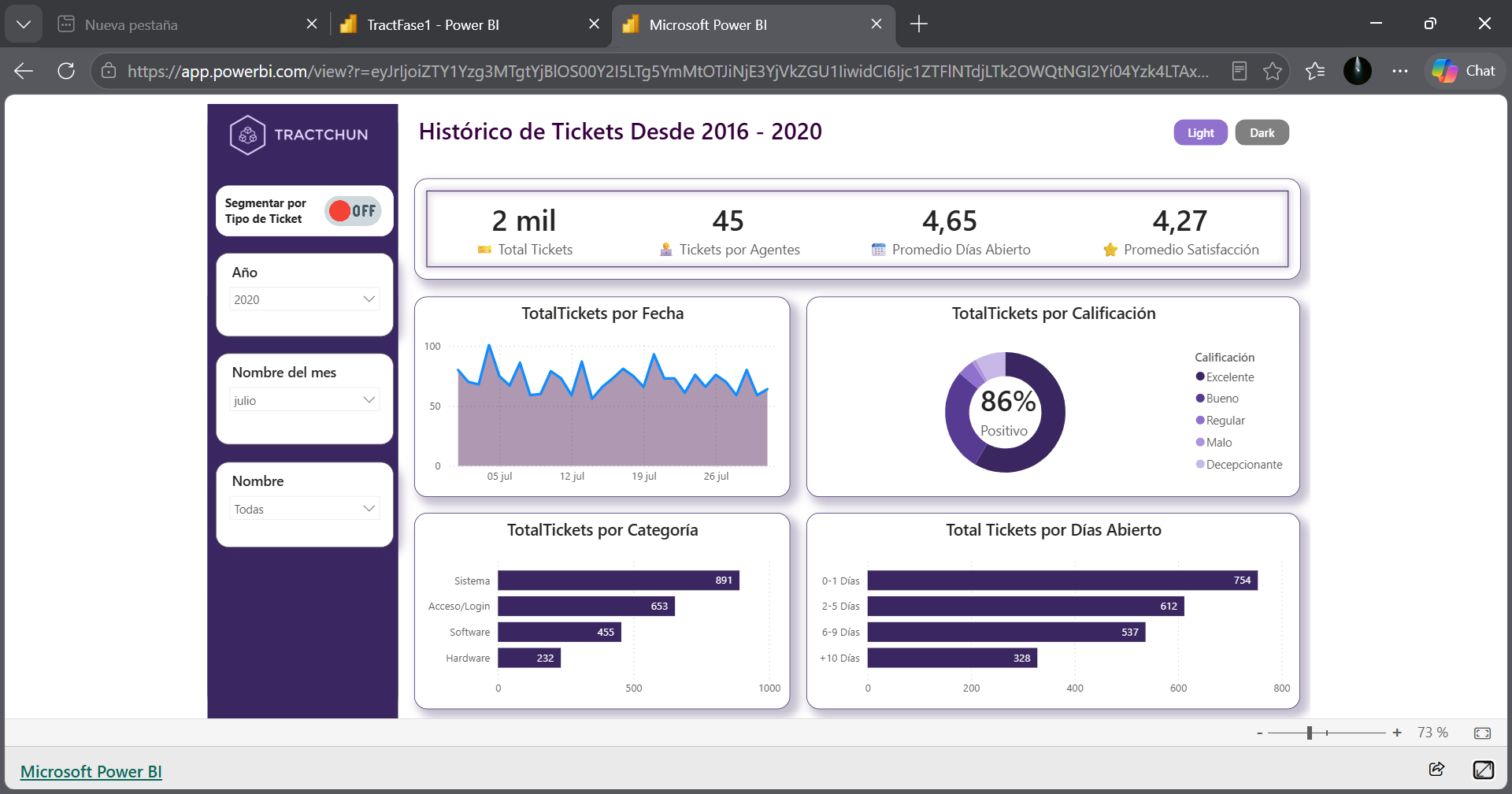Click the Promedio Días Abierto calendar icon

879,250
